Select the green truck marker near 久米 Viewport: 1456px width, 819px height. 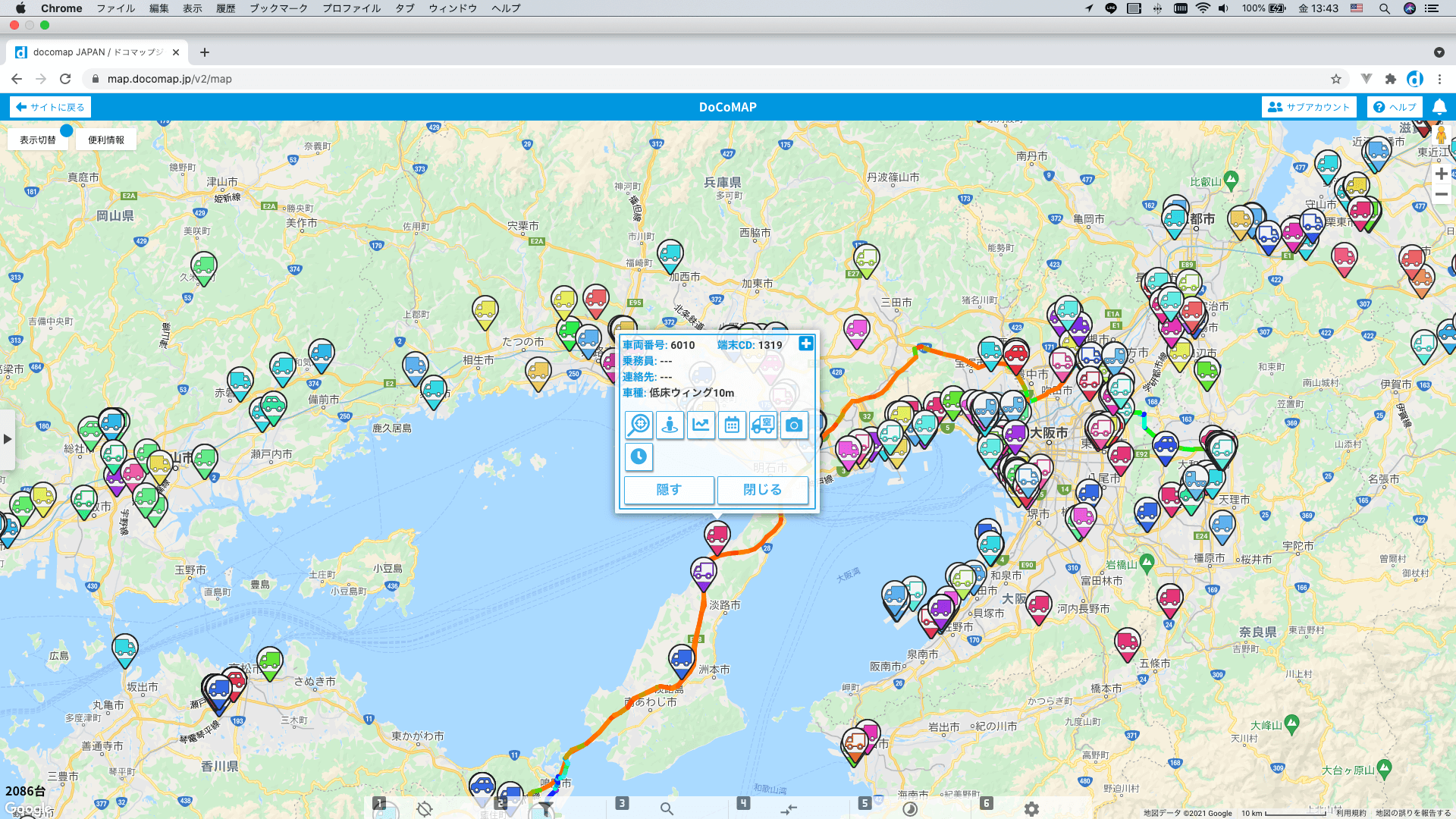click(x=203, y=267)
